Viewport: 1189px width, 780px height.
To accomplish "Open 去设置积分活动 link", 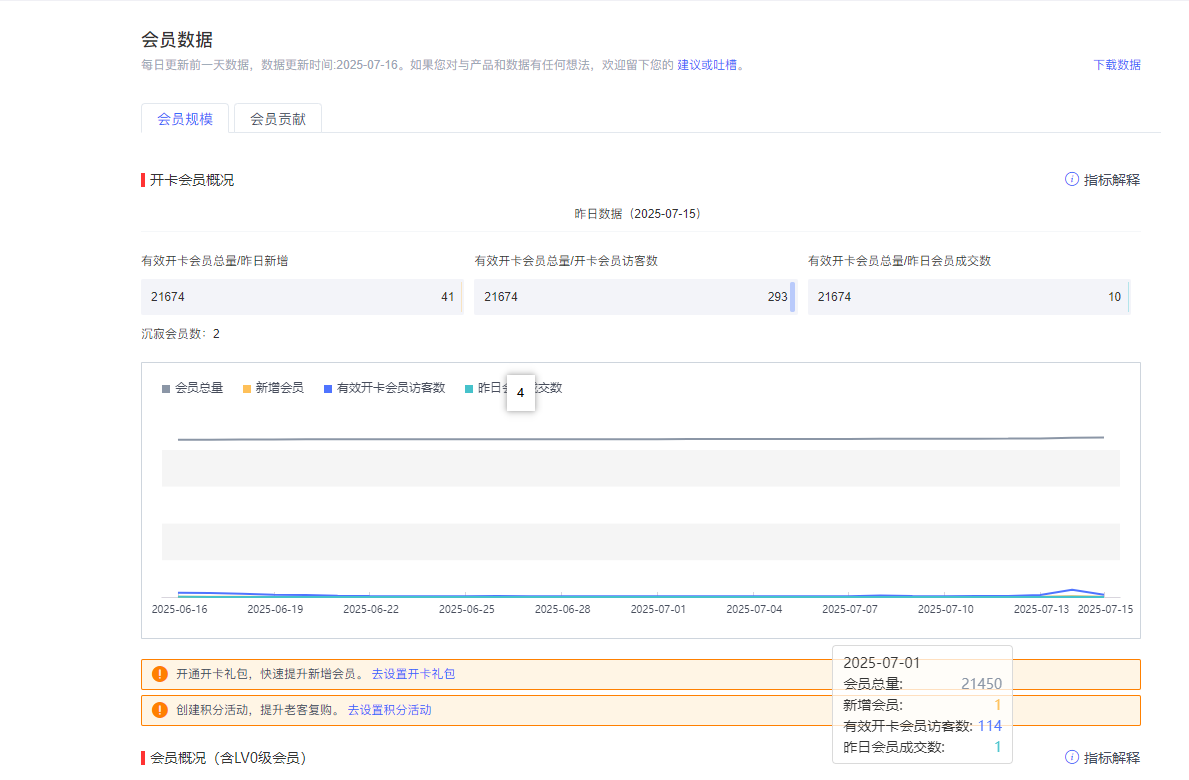I will 389,710.
